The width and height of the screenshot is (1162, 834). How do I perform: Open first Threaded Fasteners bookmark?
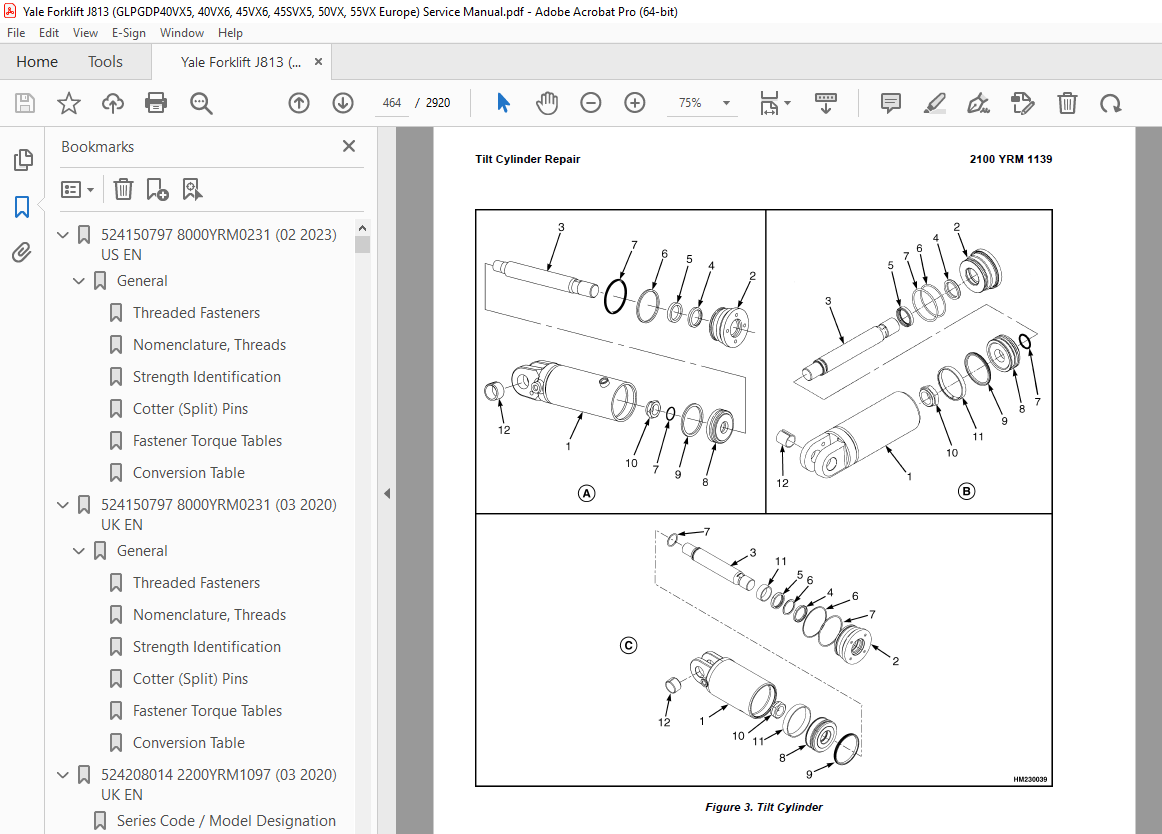[x=196, y=313]
